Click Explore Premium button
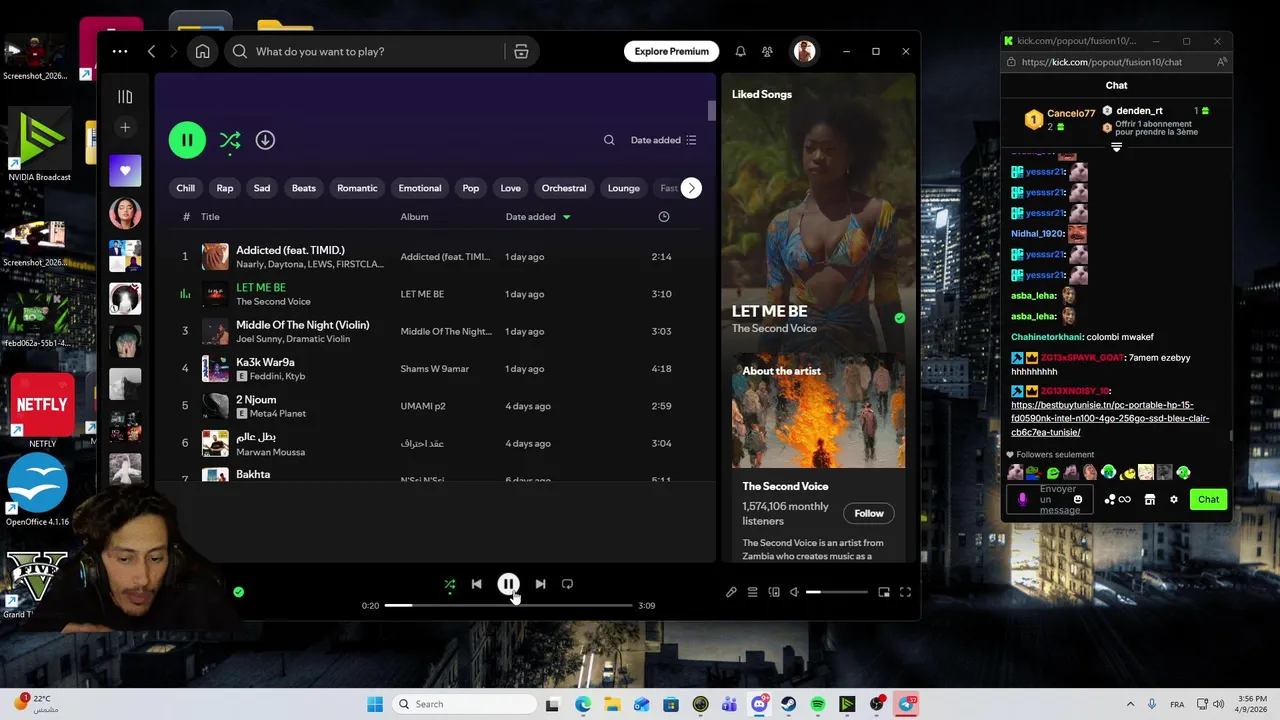Viewport: 1280px width, 720px height. tap(672, 51)
